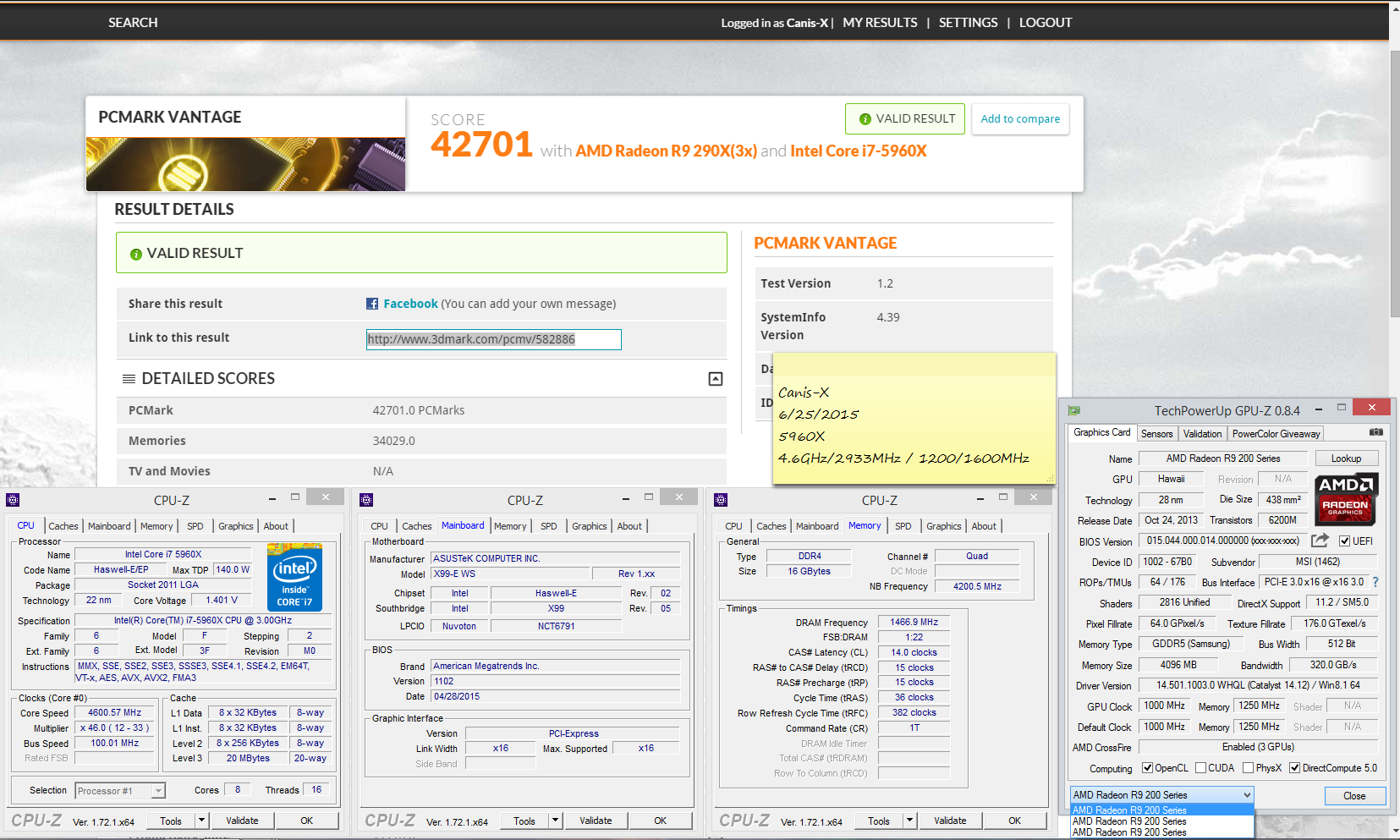Click the first CPU-Z window title icon
Image resolution: width=1400 pixels, height=840 pixels.
(x=13, y=500)
